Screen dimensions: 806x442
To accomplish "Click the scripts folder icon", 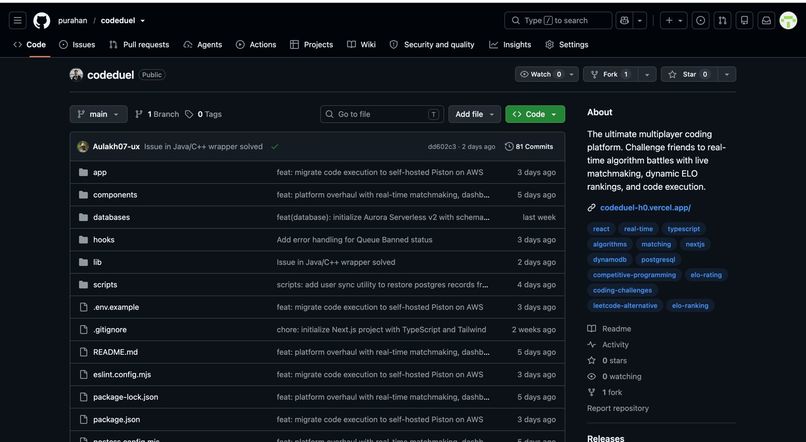I will tap(83, 285).
